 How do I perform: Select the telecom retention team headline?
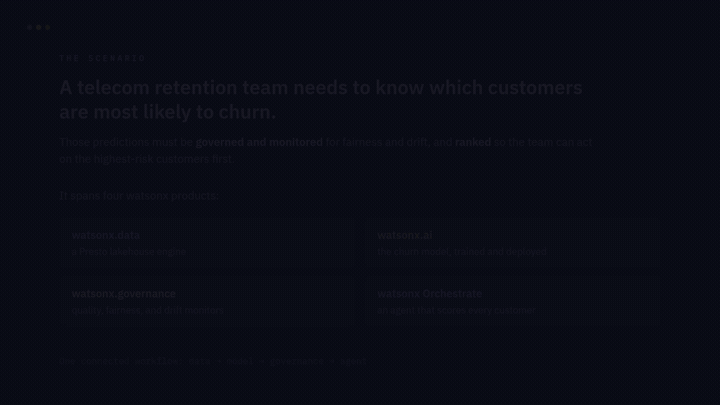321,100
